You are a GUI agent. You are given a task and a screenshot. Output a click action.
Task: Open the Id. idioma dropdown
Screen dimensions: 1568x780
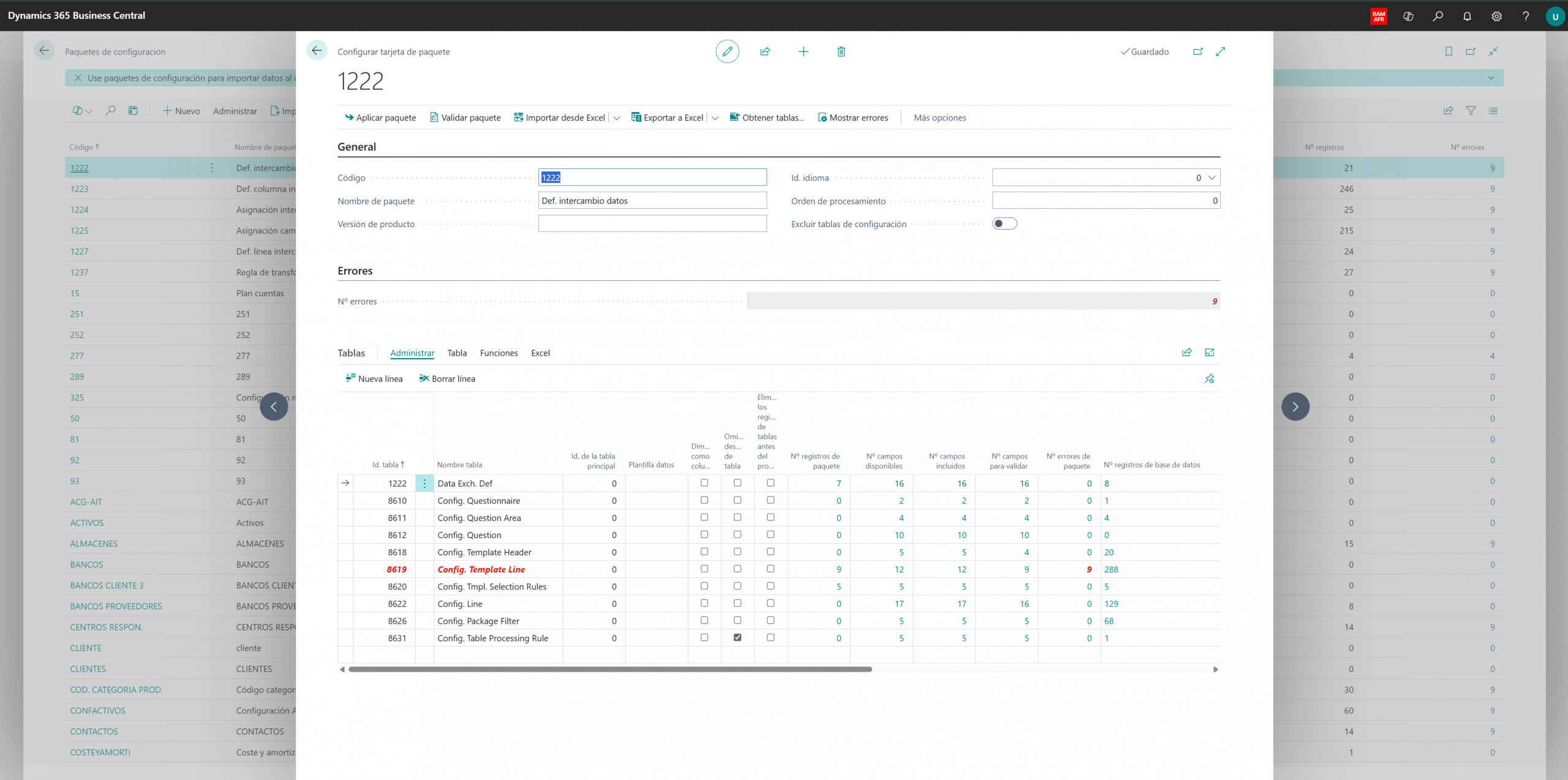click(x=1211, y=178)
